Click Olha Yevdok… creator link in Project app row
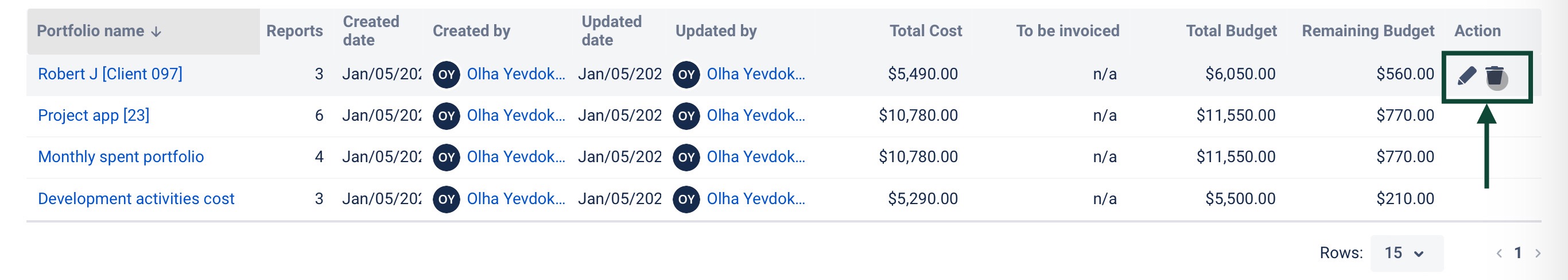Image resolution: width=1568 pixels, height=280 pixels. [x=515, y=116]
